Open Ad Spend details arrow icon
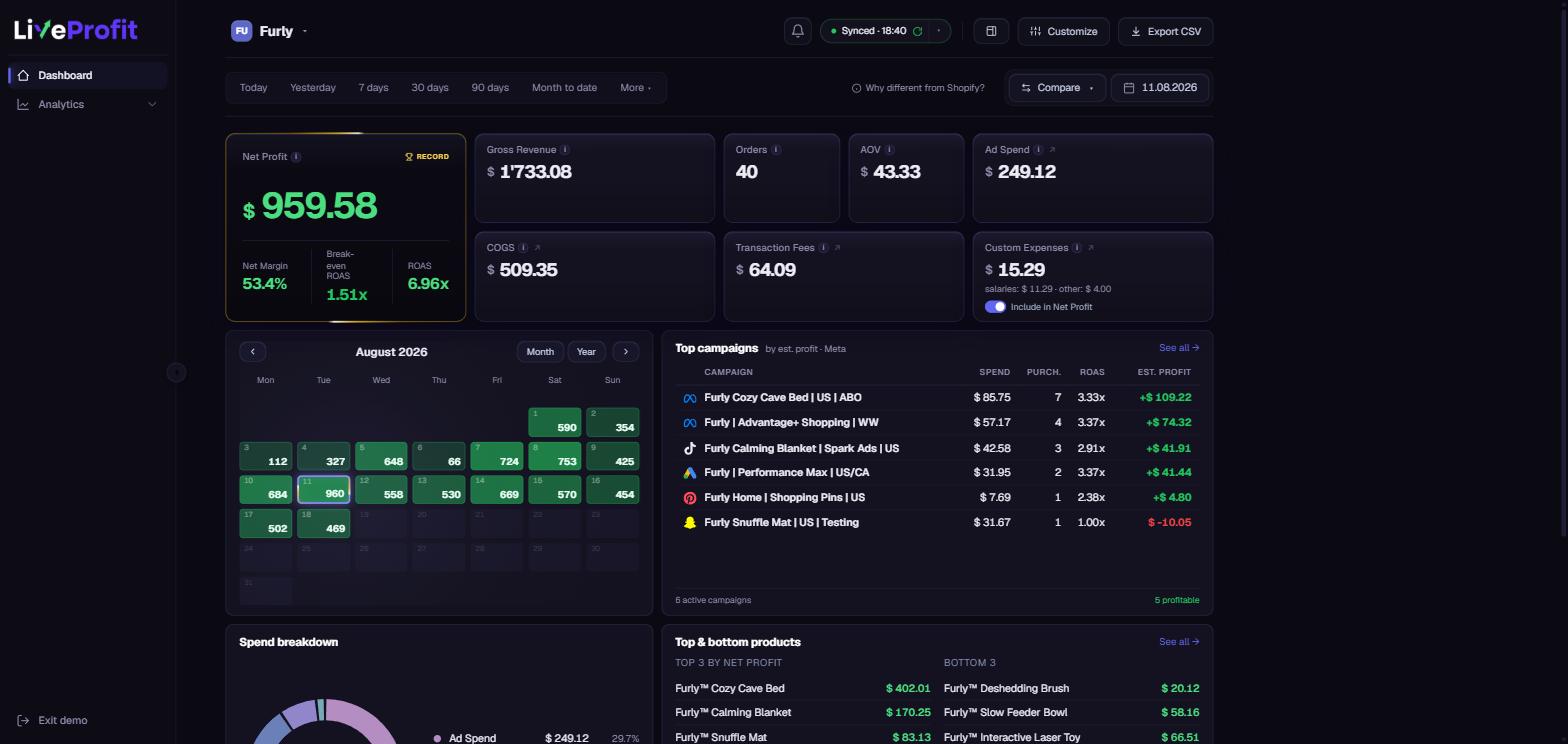Viewport: 1568px width, 744px height. [1052, 150]
